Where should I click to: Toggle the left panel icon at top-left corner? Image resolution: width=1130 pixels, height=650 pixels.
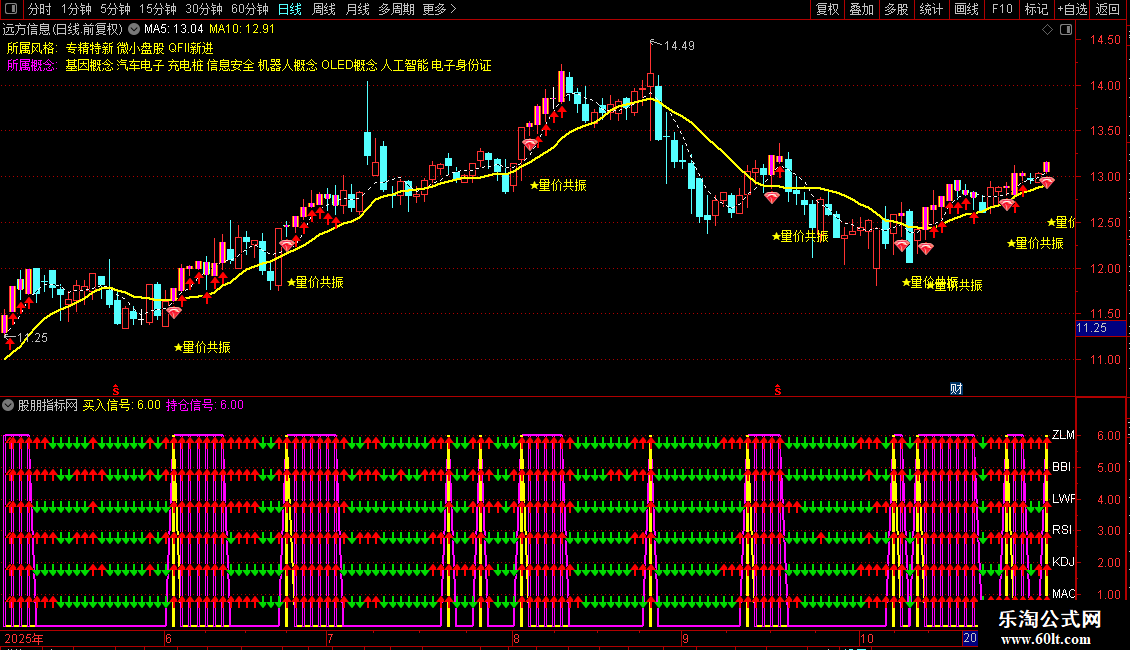point(11,9)
